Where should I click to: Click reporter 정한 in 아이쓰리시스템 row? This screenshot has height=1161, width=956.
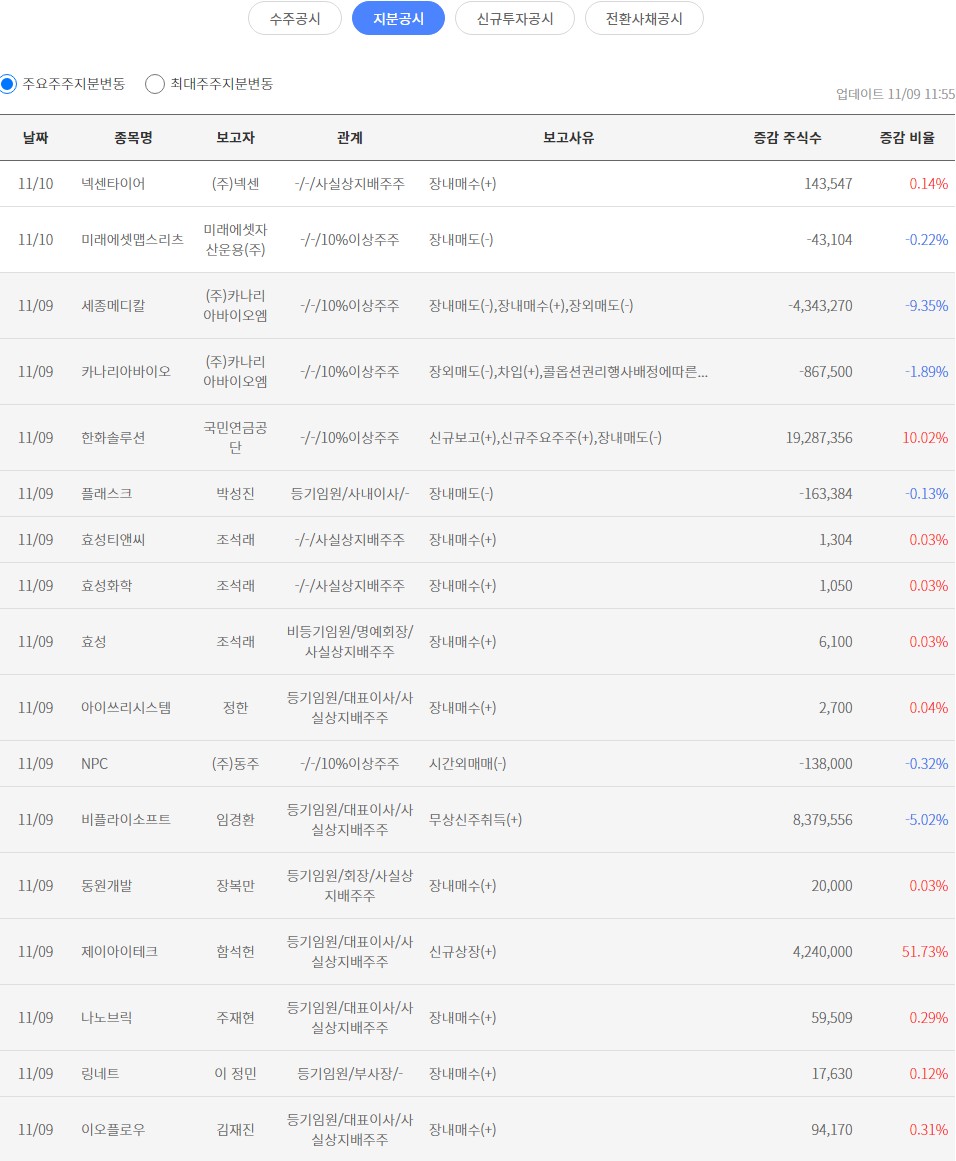click(x=235, y=708)
